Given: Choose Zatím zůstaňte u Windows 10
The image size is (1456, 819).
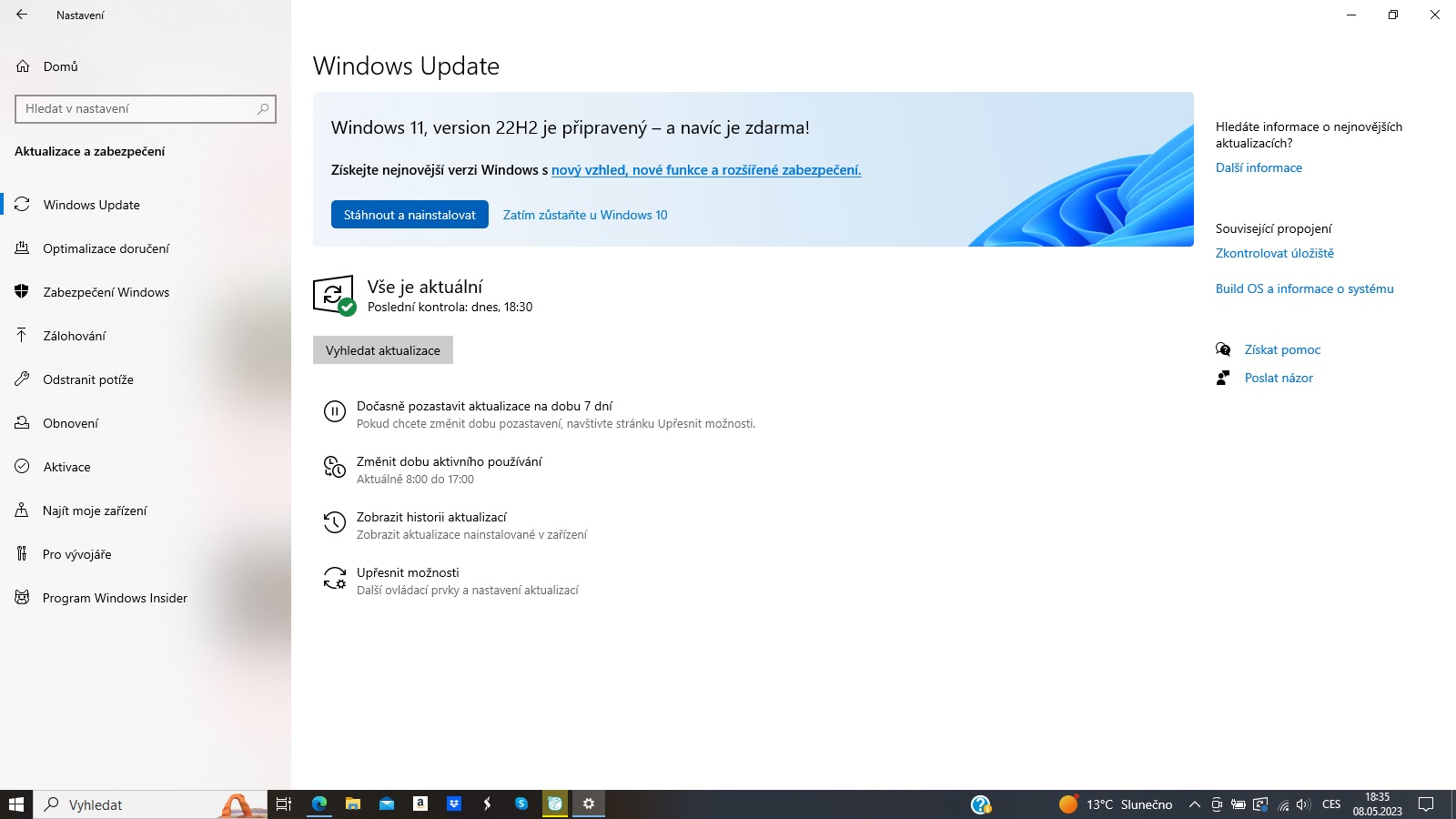Looking at the screenshot, I should 585,215.
